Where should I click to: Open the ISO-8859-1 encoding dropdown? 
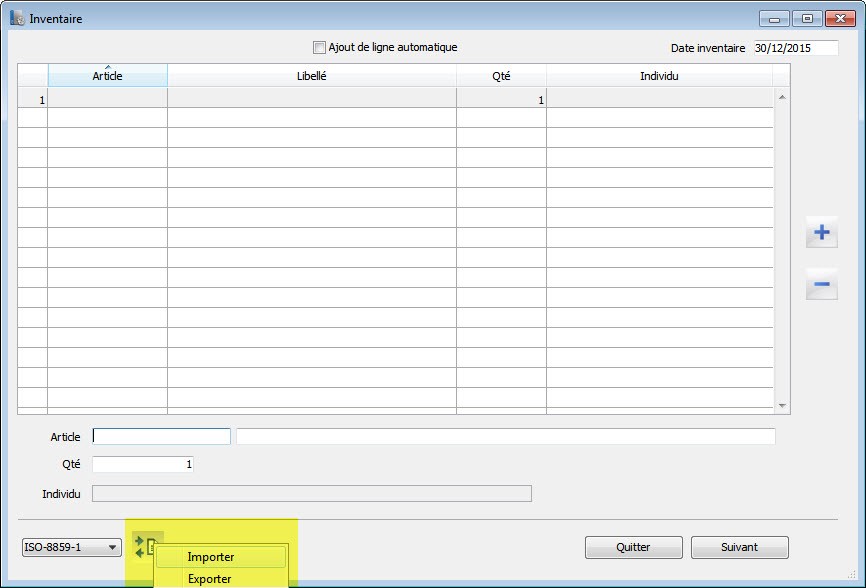72,547
